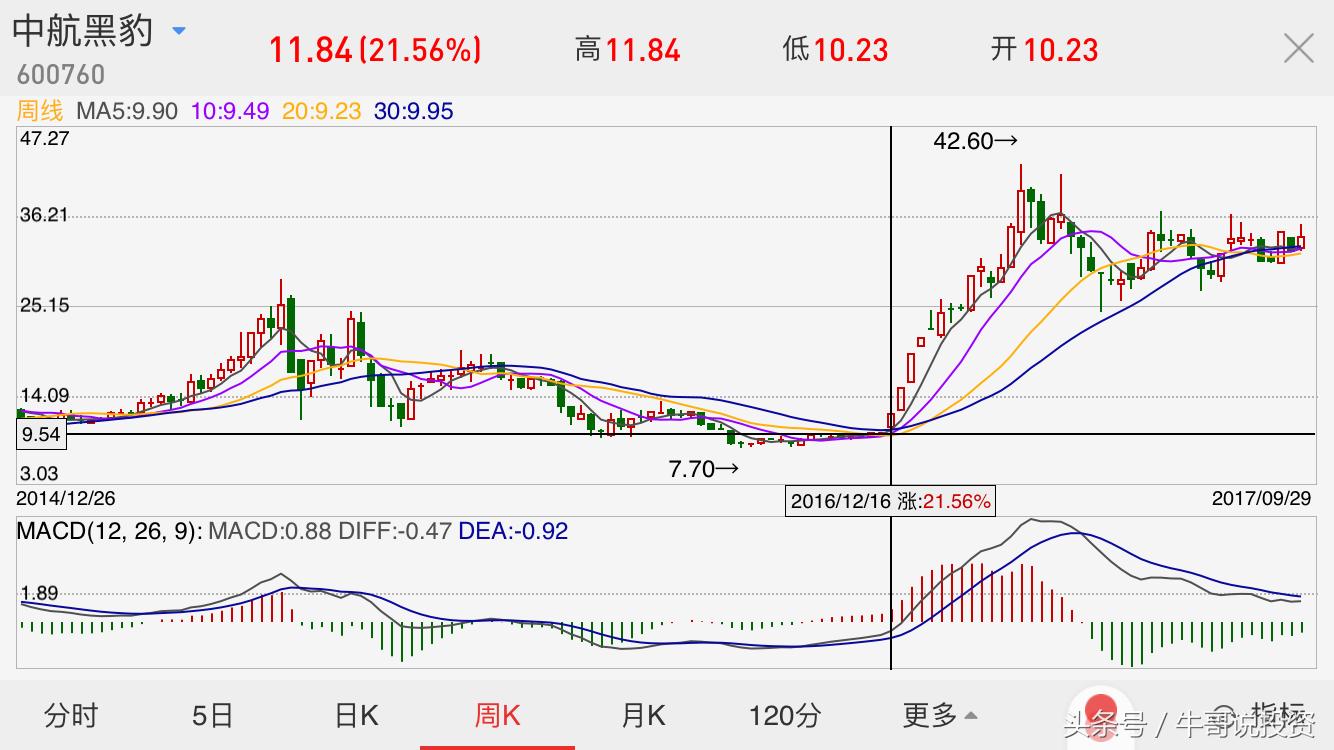Click the blue 30:9.95 moving average value
Image resolution: width=1334 pixels, height=750 pixels.
(414, 111)
